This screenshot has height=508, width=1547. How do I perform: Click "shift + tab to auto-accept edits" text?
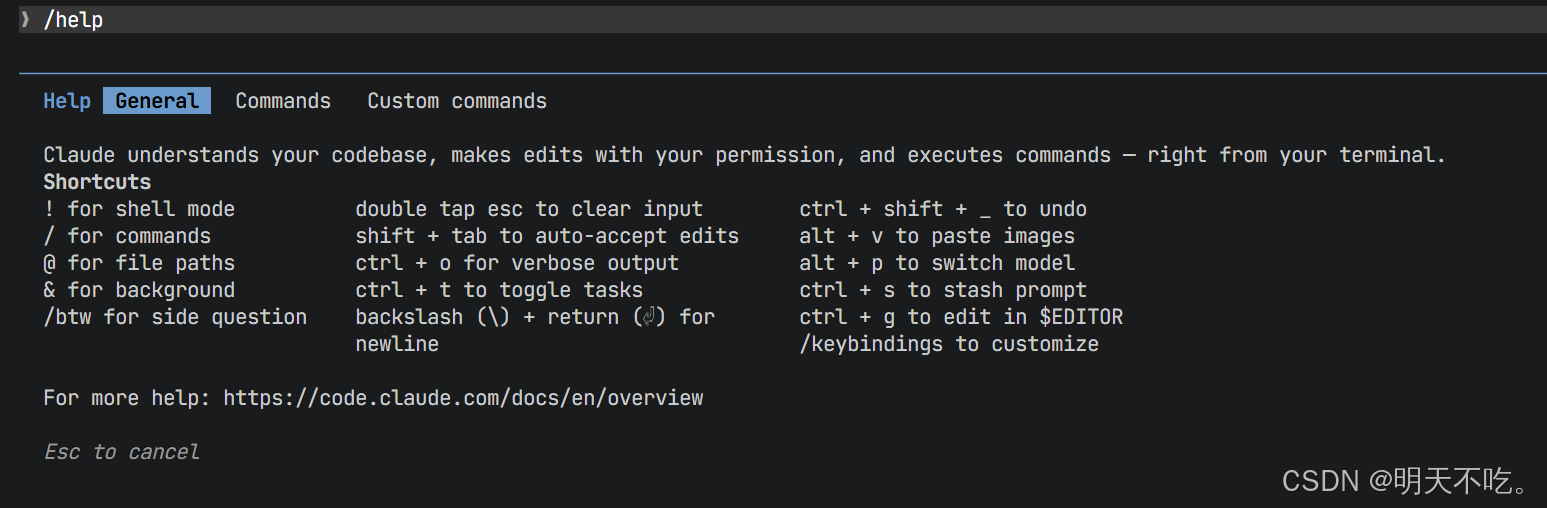pyautogui.click(x=547, y=236)
